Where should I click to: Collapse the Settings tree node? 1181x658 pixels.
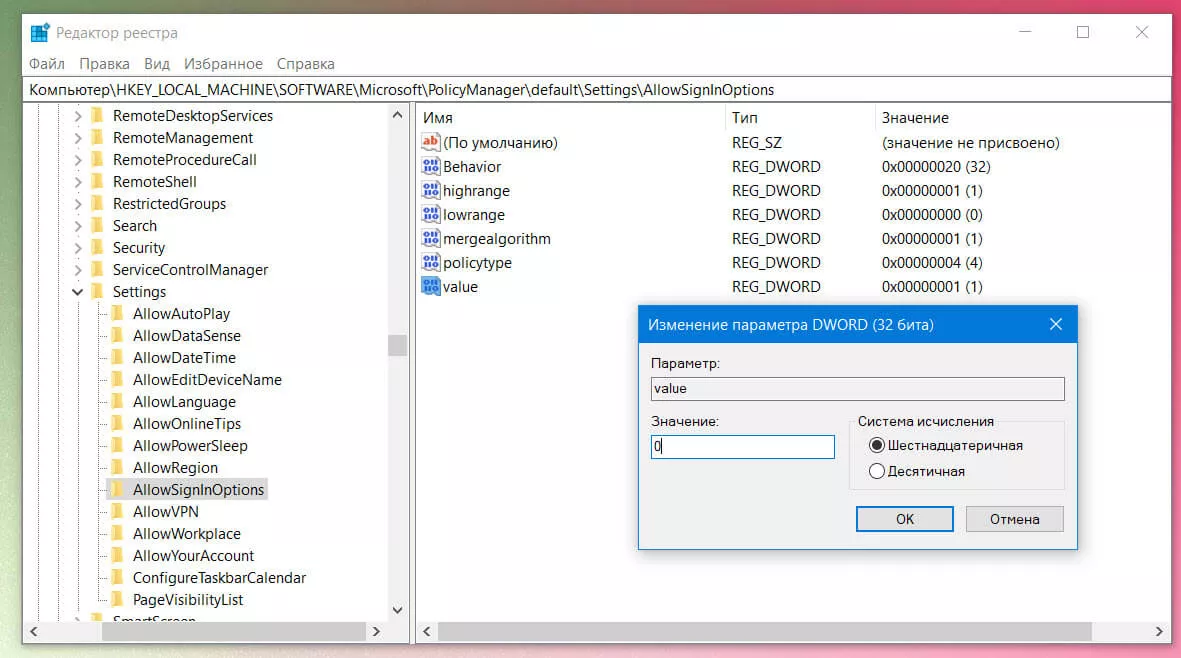point(78,292)
